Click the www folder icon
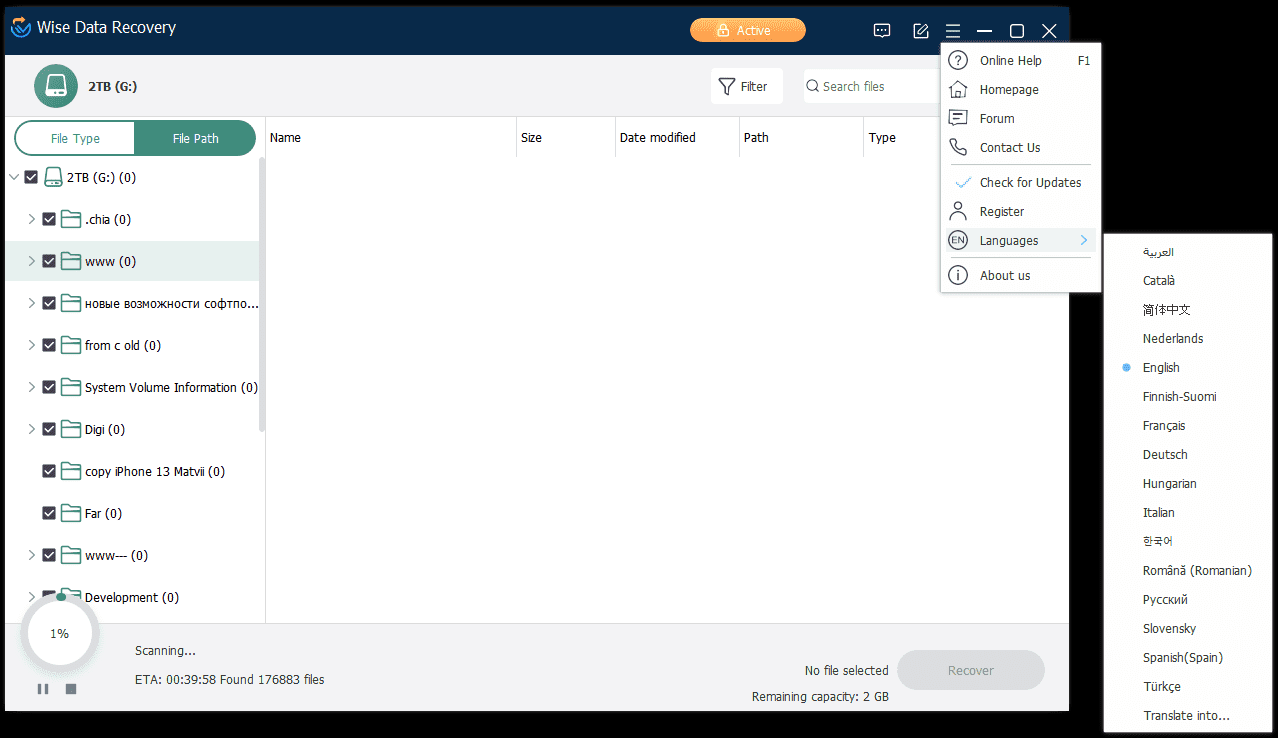 70,261
